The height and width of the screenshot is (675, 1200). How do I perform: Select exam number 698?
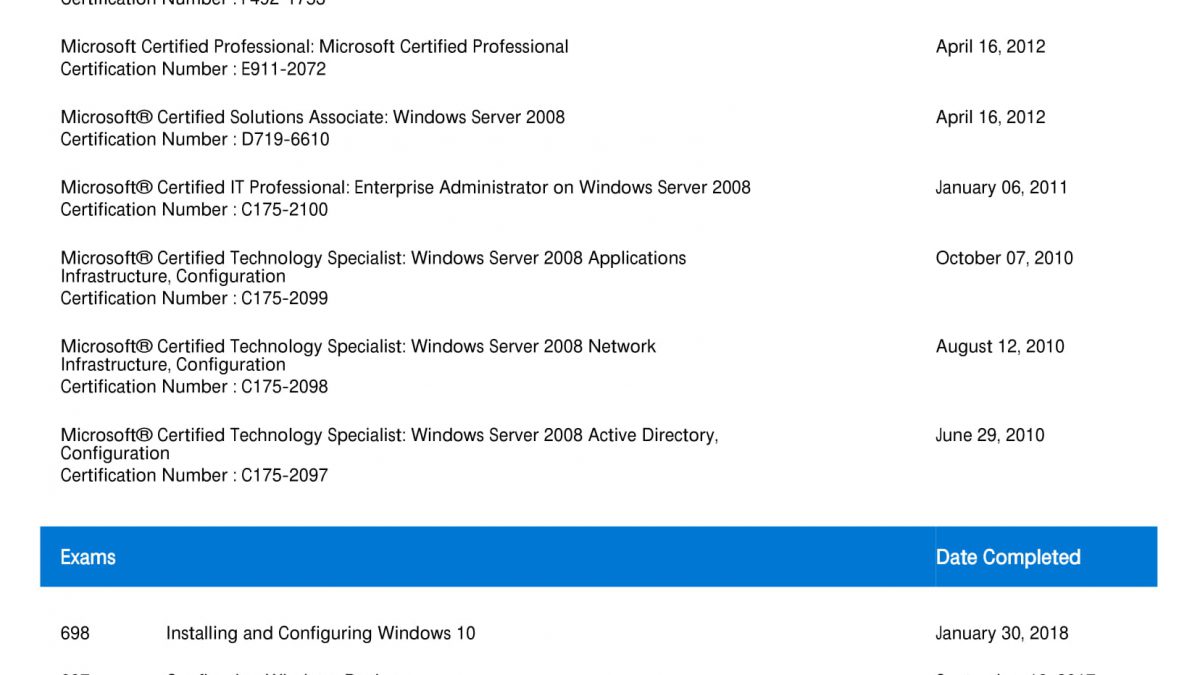[75, 633]
